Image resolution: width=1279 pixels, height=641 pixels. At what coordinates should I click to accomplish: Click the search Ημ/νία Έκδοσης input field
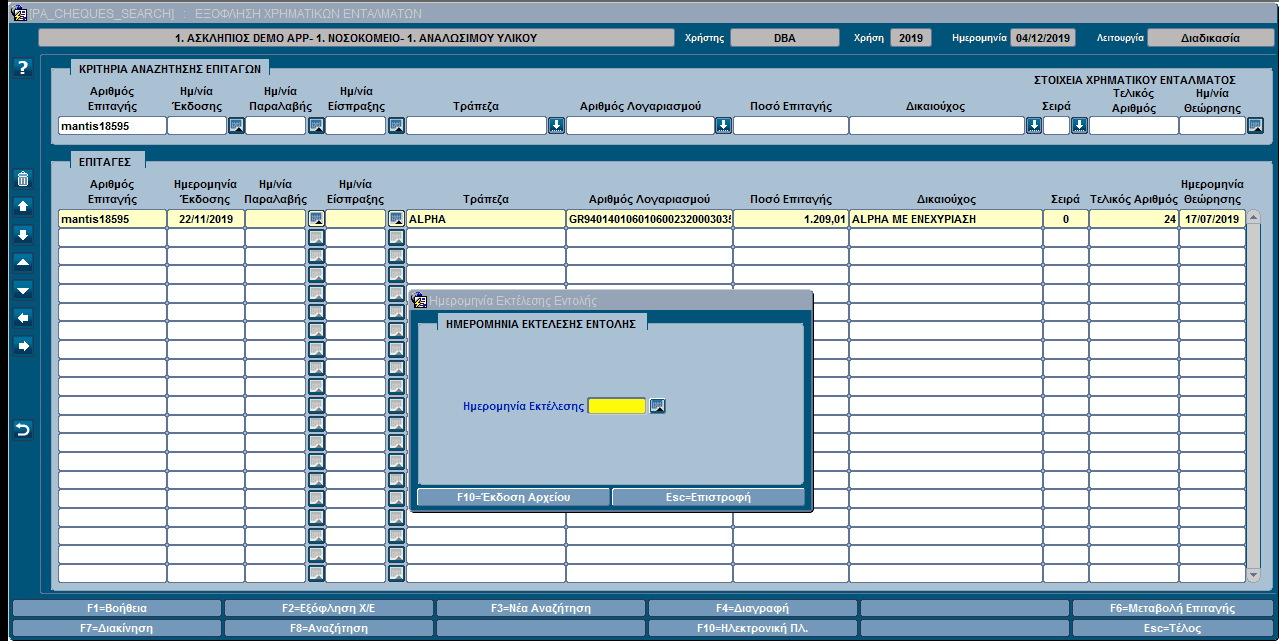click(197, 126)
